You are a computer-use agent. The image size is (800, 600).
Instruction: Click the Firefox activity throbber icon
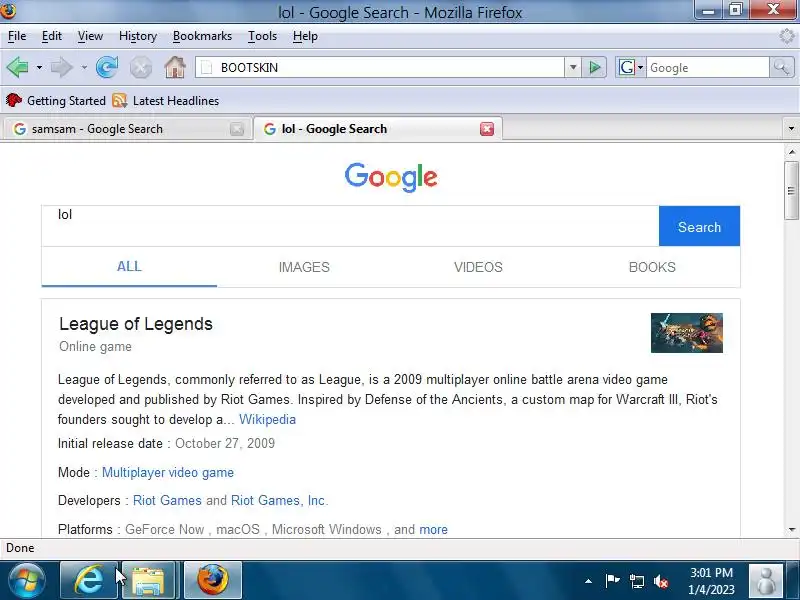tap(787, 36)
